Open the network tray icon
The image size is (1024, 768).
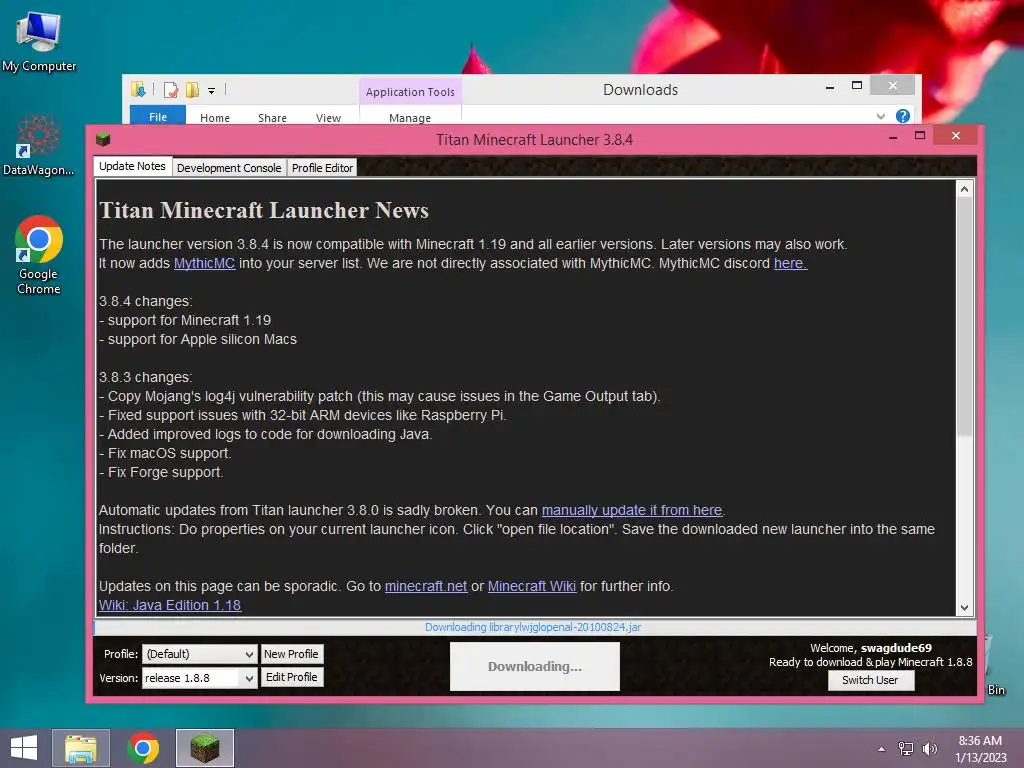(x=906, y=749)
